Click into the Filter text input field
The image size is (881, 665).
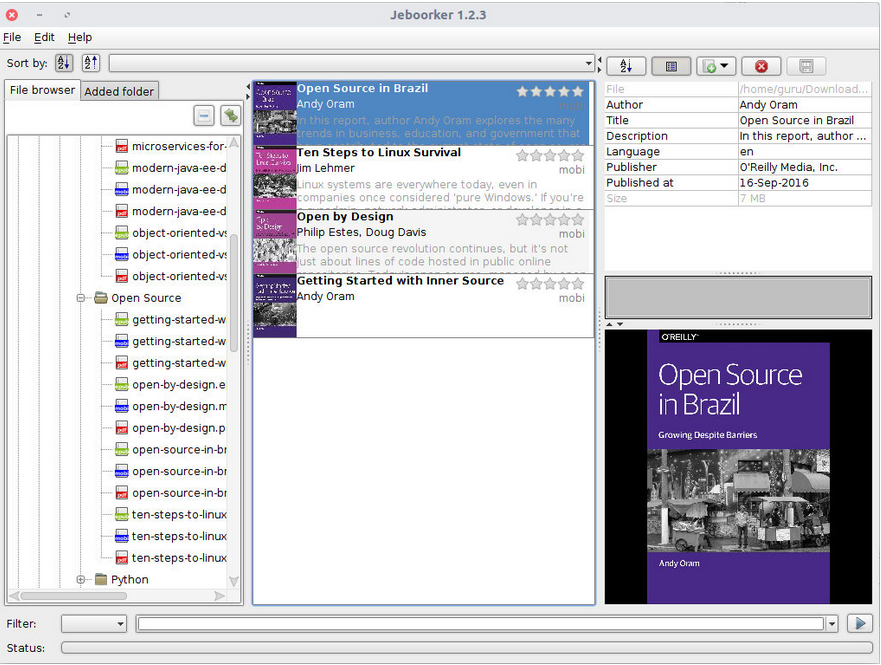click(x=481, y=623)
